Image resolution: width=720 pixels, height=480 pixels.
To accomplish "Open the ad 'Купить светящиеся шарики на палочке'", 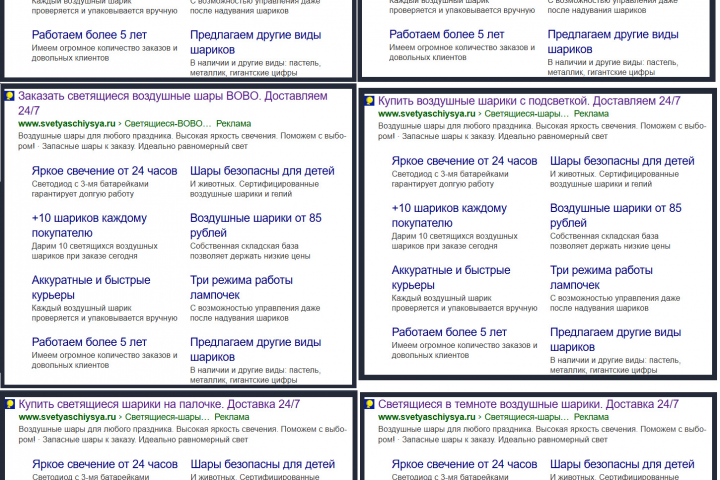I will coord(159,404).
